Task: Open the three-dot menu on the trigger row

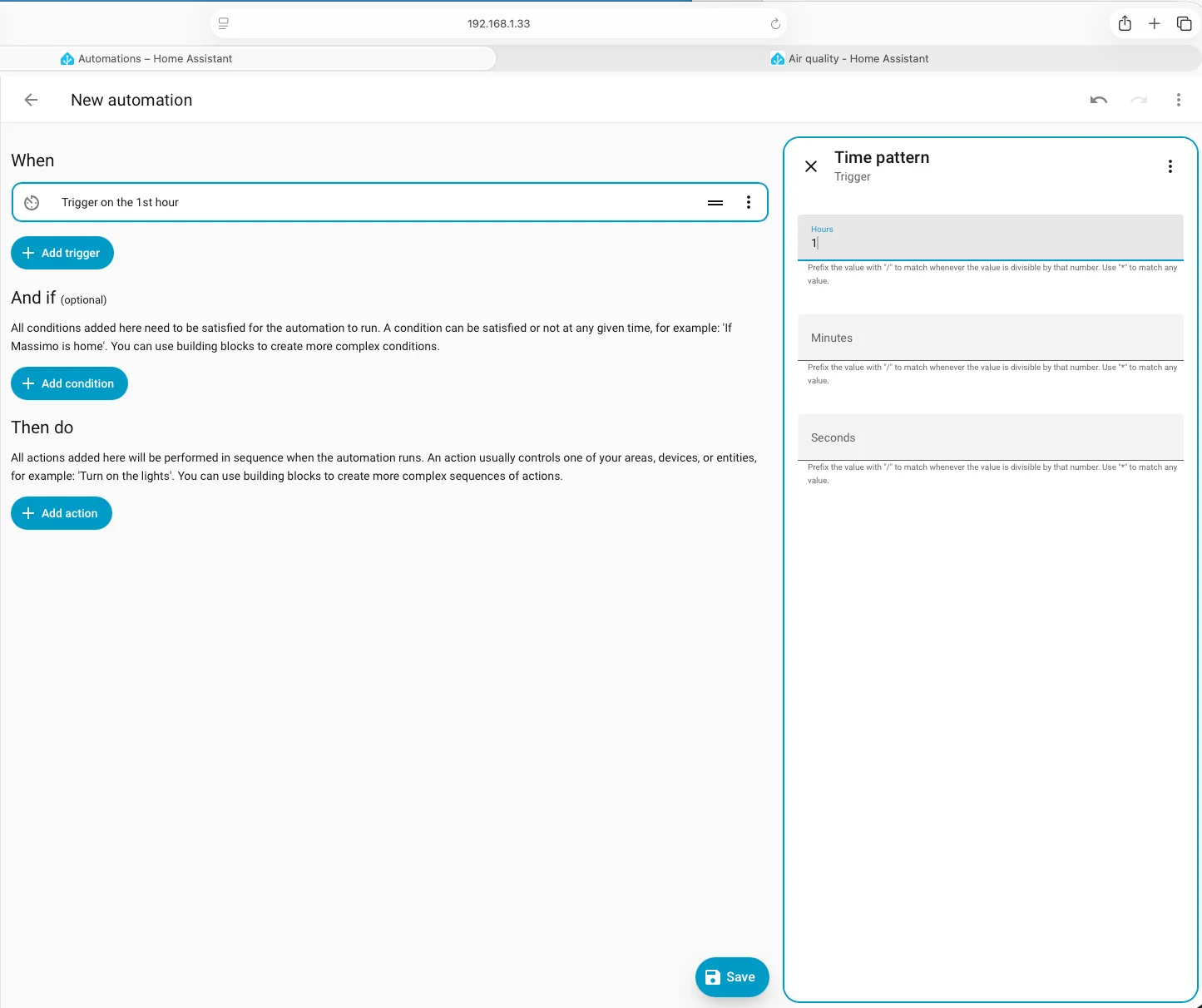Action: tap(748, 202)
